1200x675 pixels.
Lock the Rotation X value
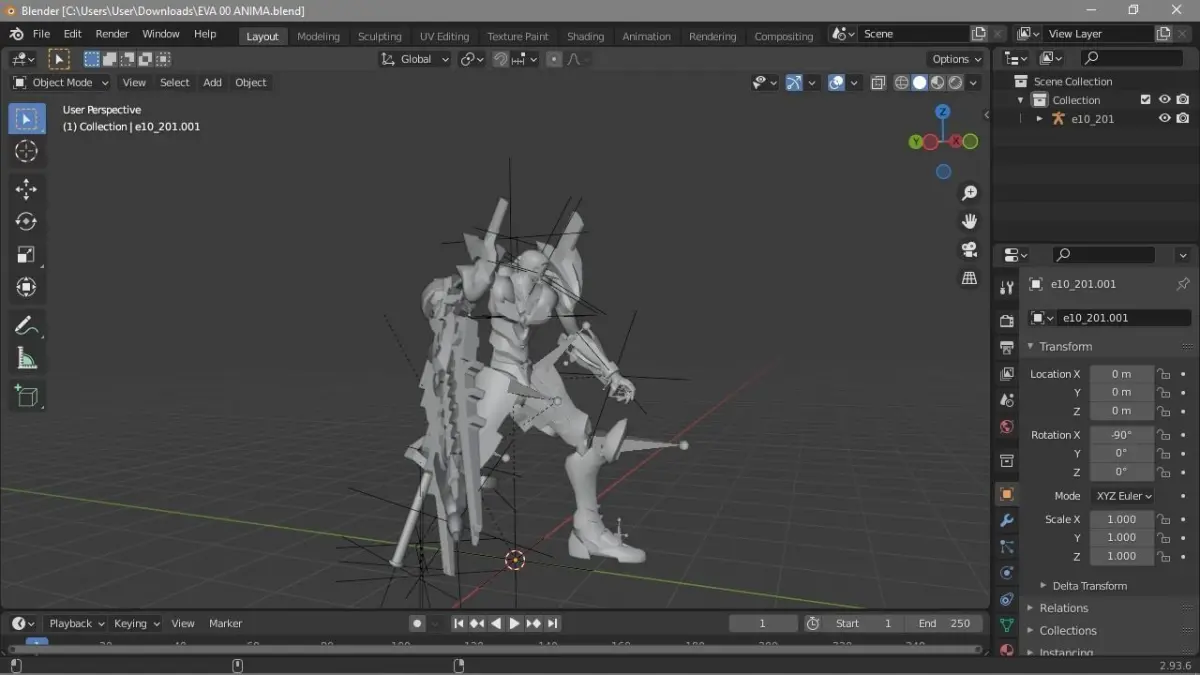[x=1164, y=435]
